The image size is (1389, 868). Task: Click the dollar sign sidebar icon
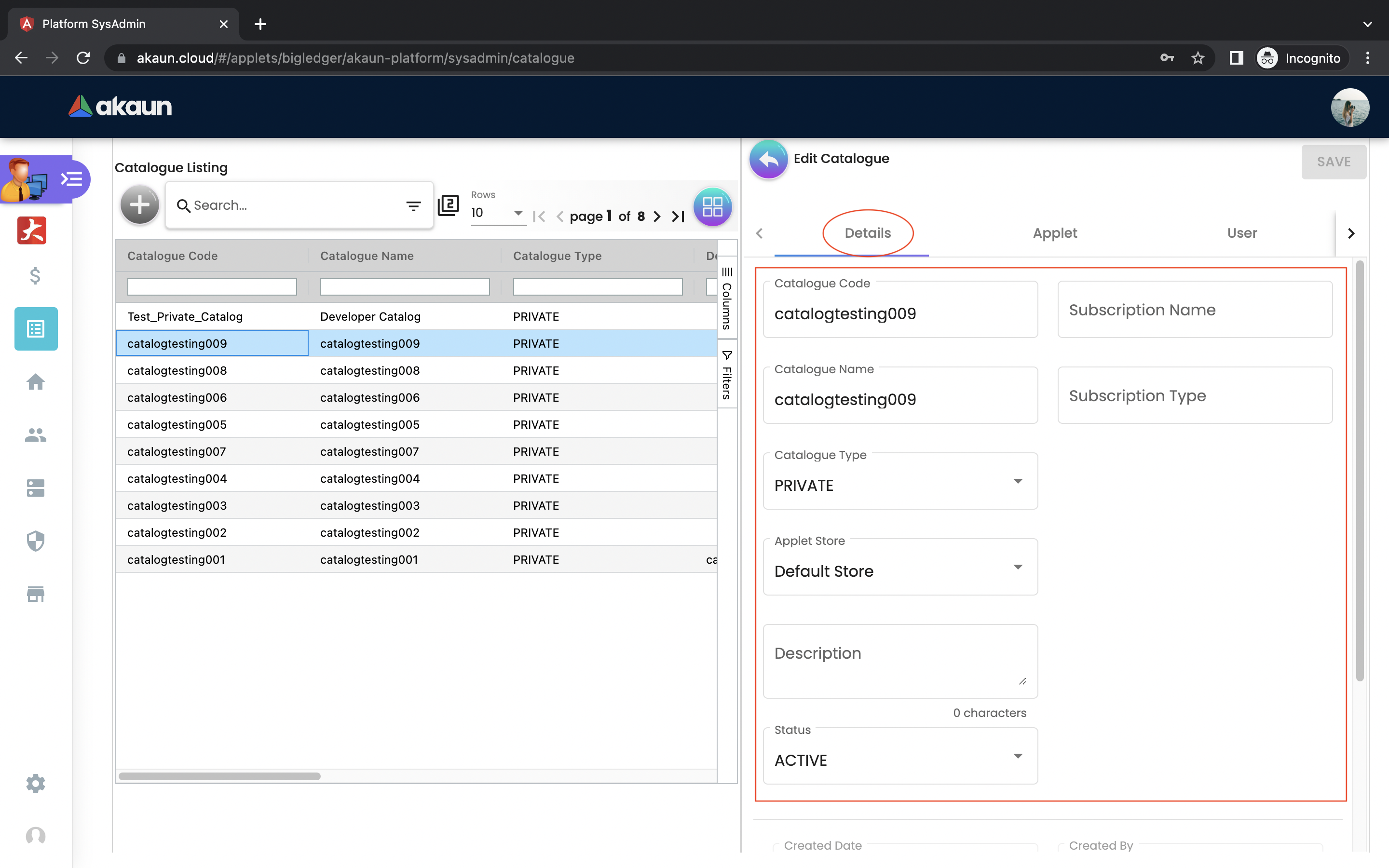coord(36,276)
